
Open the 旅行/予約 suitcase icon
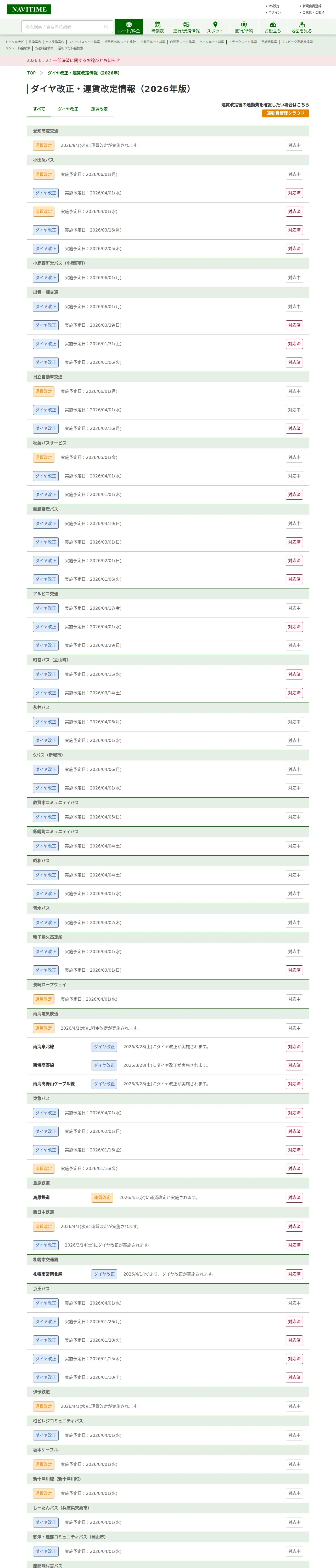244,27
